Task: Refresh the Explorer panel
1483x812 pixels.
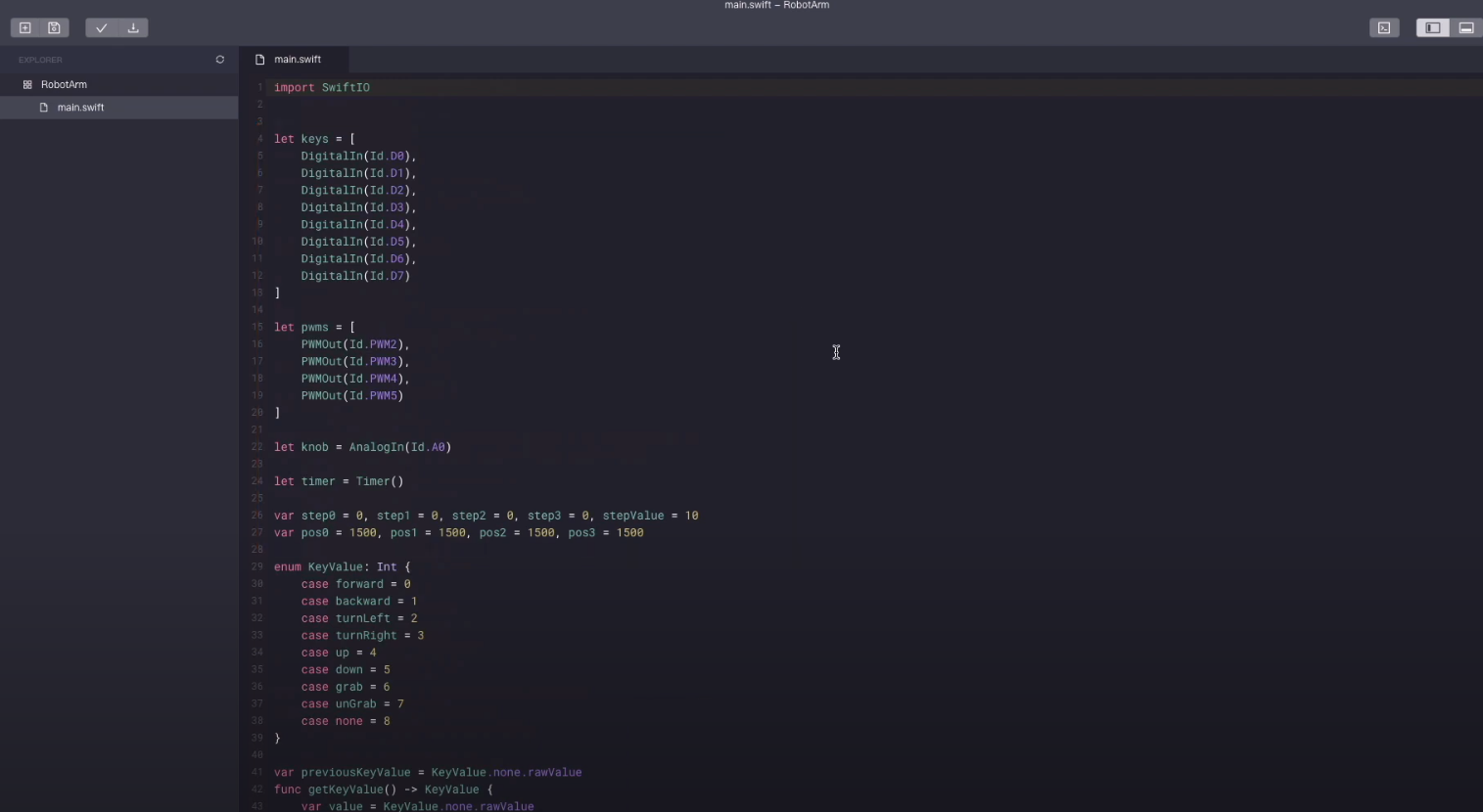Action: [219, 60]
